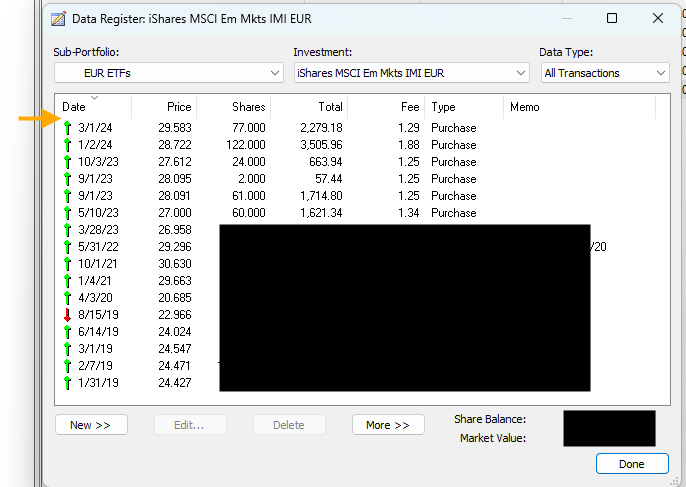Click the green up arrow for 1/2/24

(x=67, y=145)
